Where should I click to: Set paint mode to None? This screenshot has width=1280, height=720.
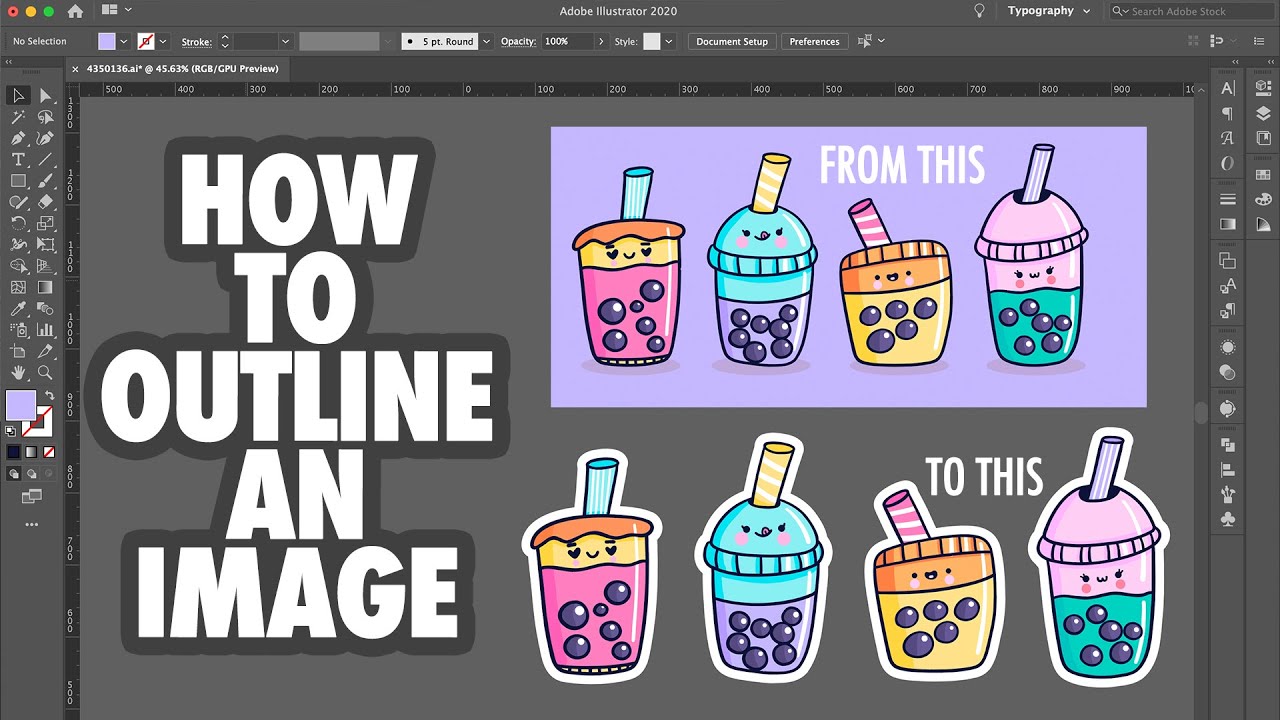pyautogui.click(x=48, y=452)
